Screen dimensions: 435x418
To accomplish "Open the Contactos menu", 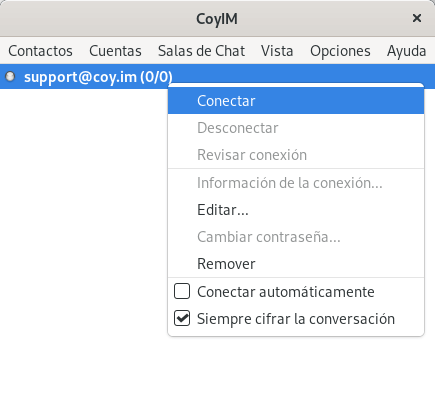I will pos(40,51).
